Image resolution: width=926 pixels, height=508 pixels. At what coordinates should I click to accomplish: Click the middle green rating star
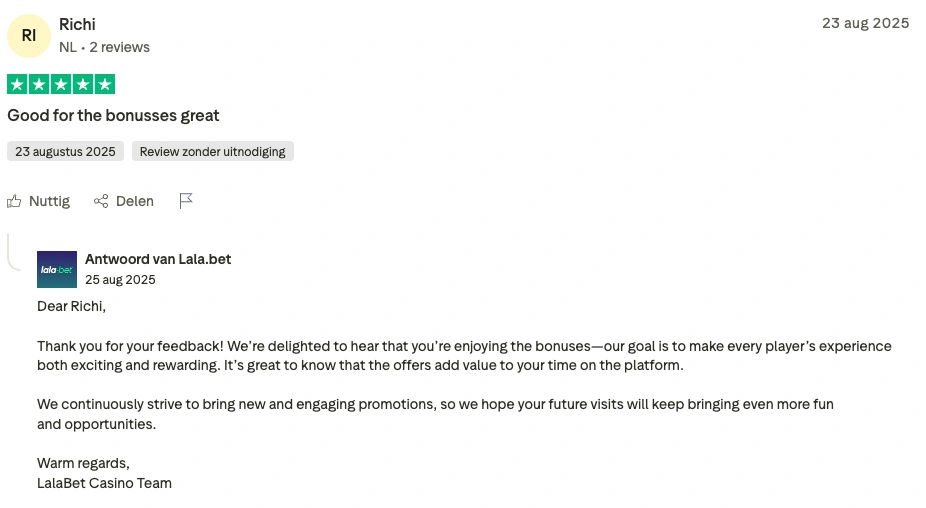(61, 84)
